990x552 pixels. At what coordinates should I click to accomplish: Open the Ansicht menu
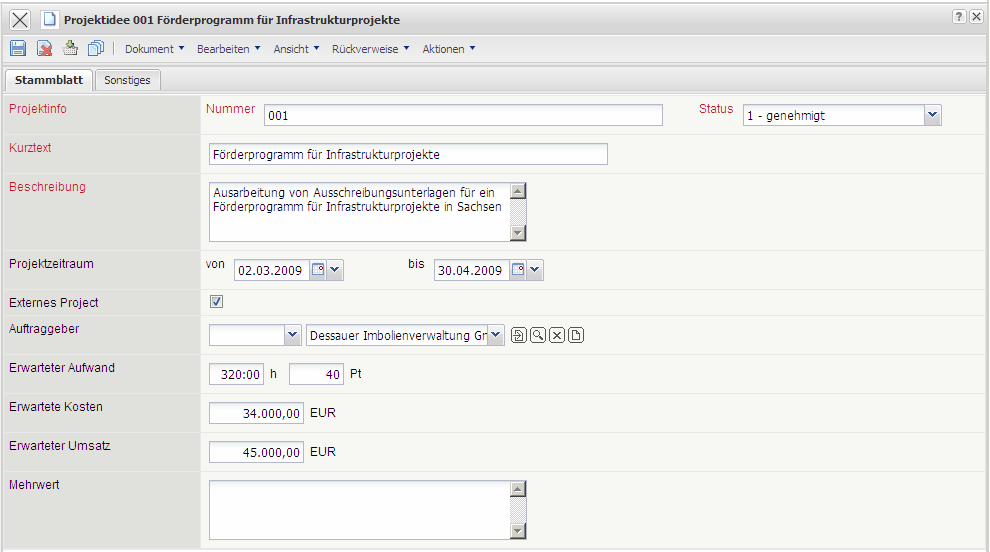[296, 49]
